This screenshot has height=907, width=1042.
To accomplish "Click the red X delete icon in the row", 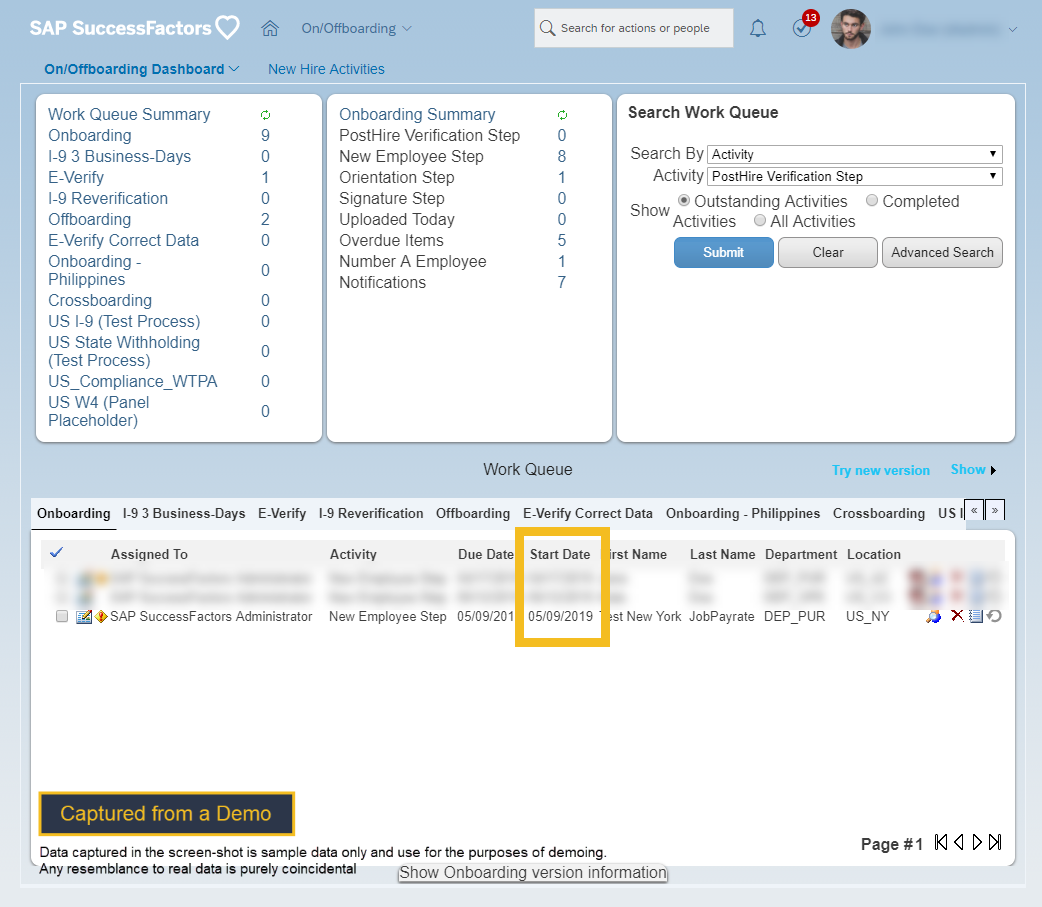I will click(x=957, y=616).
